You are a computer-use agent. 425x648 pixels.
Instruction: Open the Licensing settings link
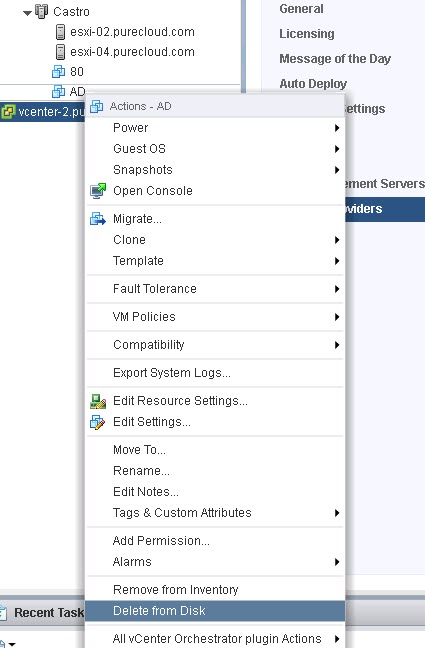coord(307,34)
